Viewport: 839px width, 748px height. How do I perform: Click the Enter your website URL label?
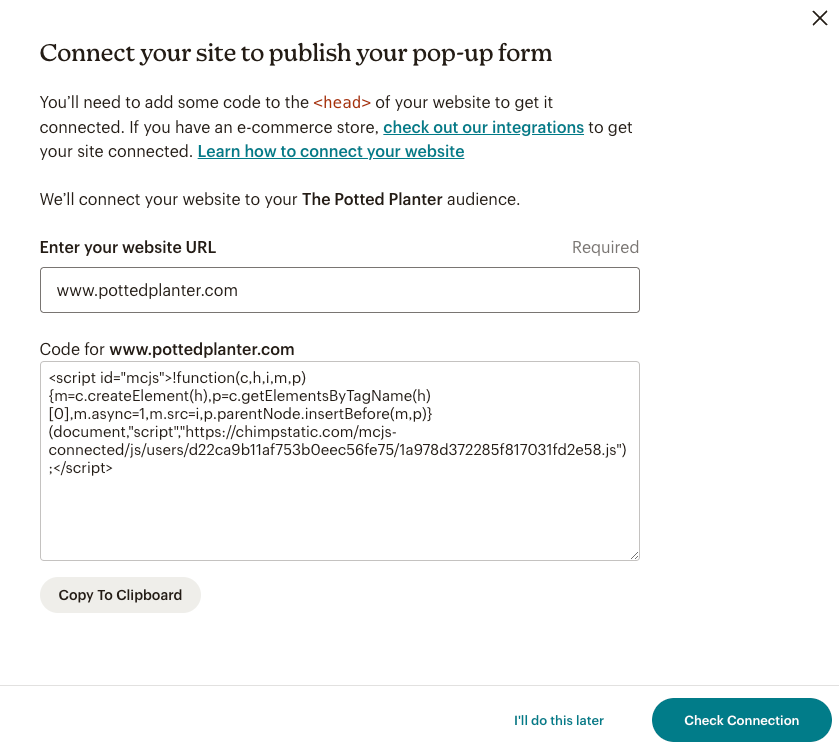click(128, 247)
